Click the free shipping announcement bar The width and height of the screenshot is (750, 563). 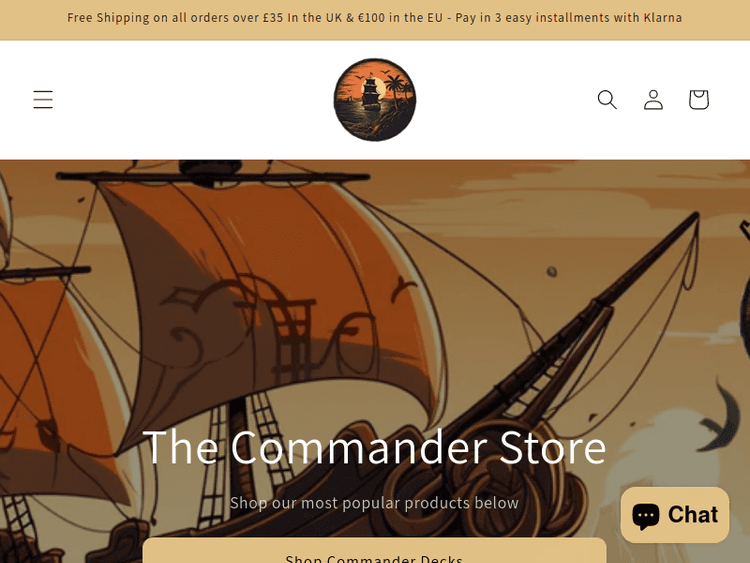[x=375, y=20]
